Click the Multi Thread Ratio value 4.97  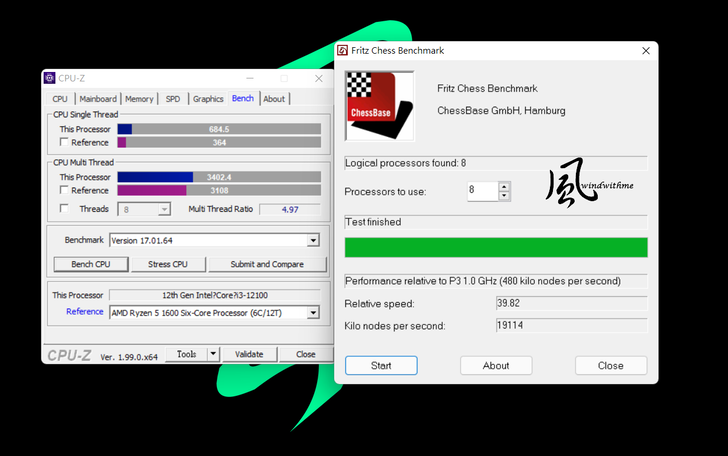click(x=290, y=209)
